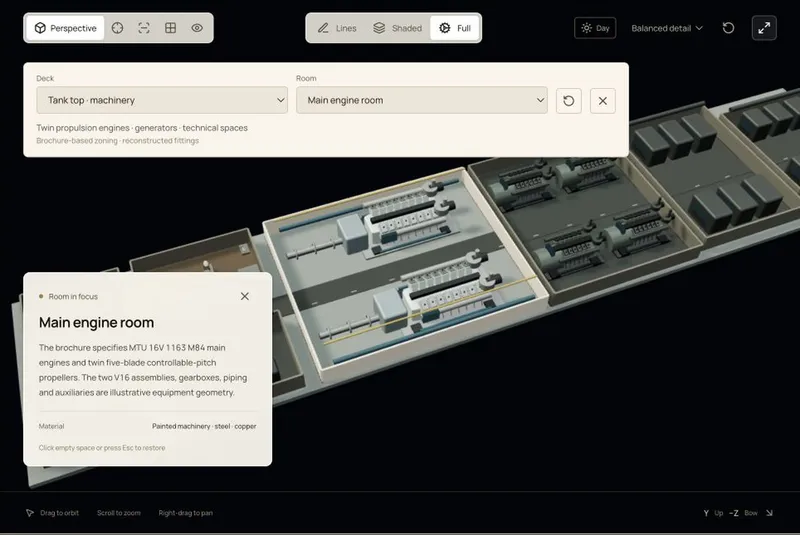The width and height of the screenshot is (800, 535).
Task: Click the Right-drag to pan hint
Action: tap(186, 513)
